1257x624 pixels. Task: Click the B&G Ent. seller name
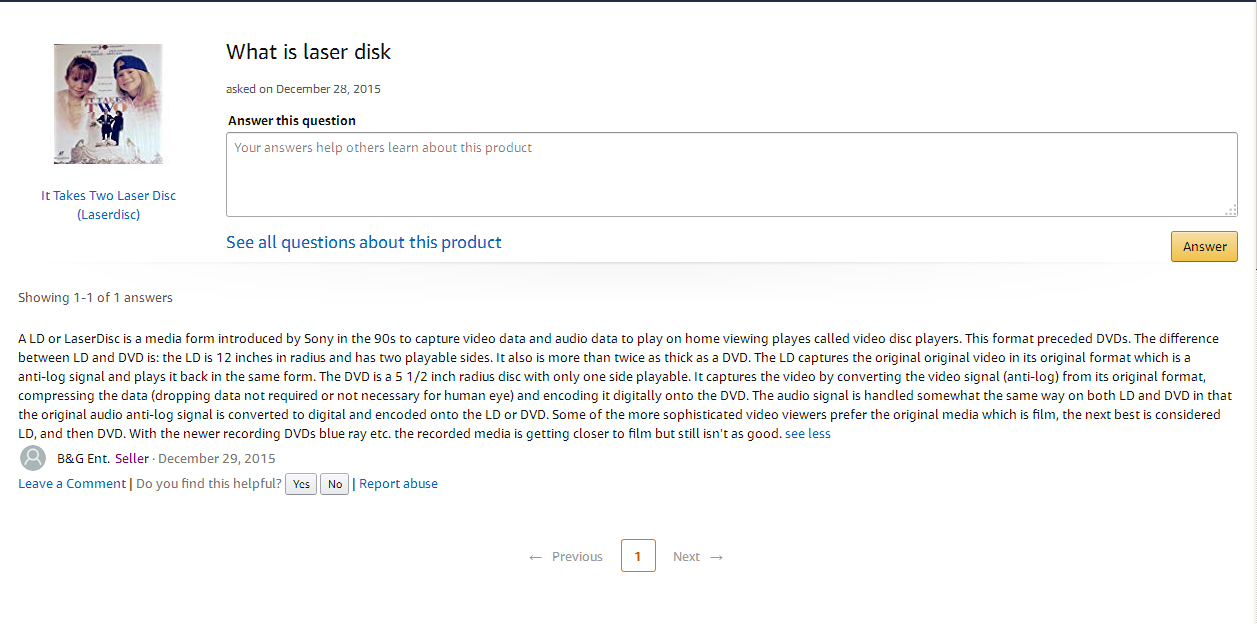83,458
